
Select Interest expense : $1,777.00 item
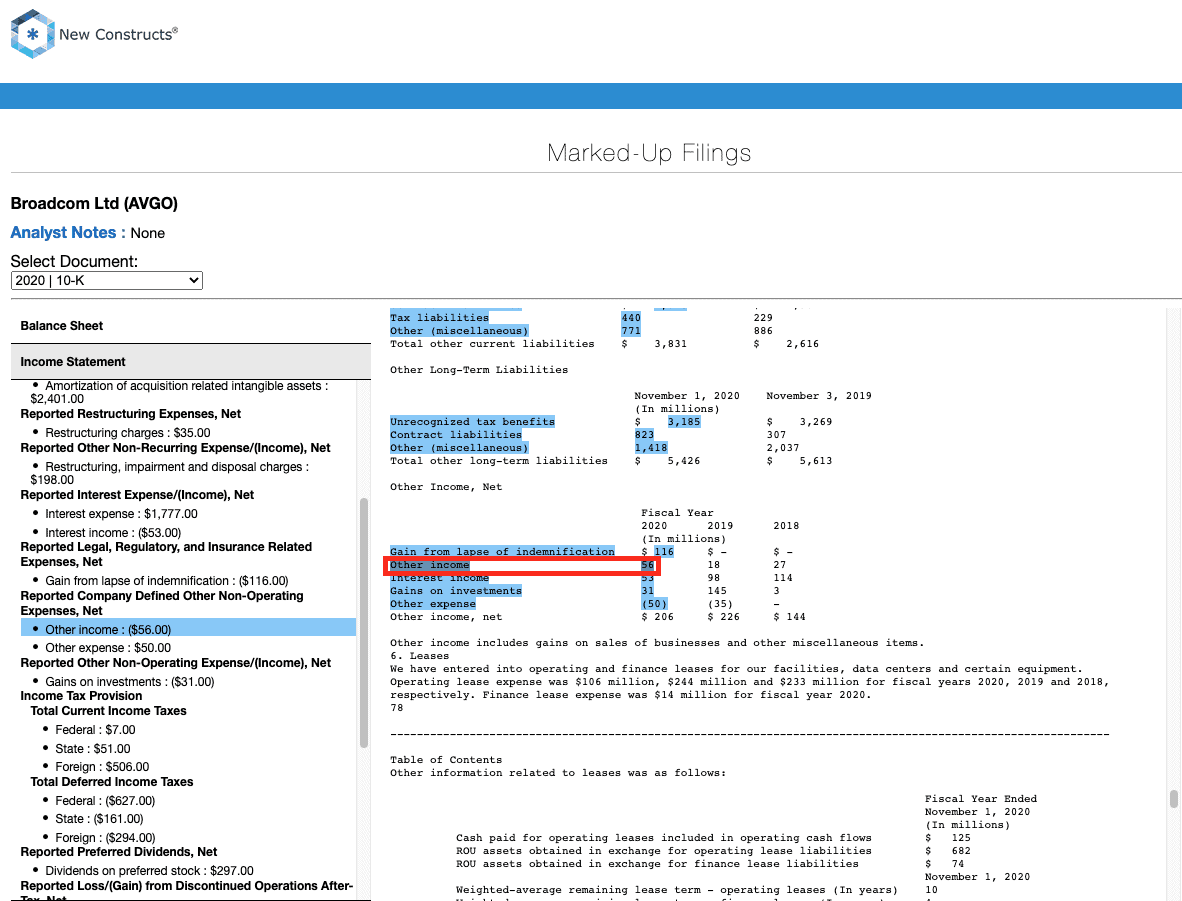pyautogui.click(x=121, y=513)
